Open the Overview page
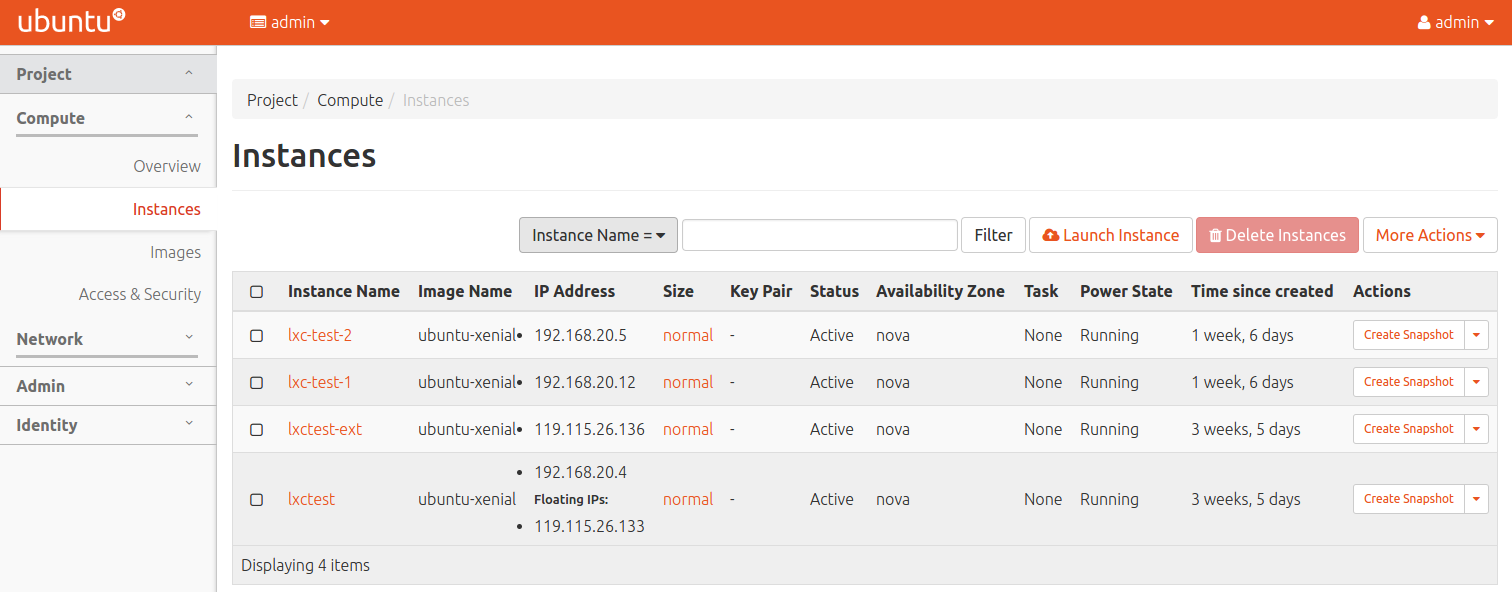1512x592 pixels. (x=167, y=166)
